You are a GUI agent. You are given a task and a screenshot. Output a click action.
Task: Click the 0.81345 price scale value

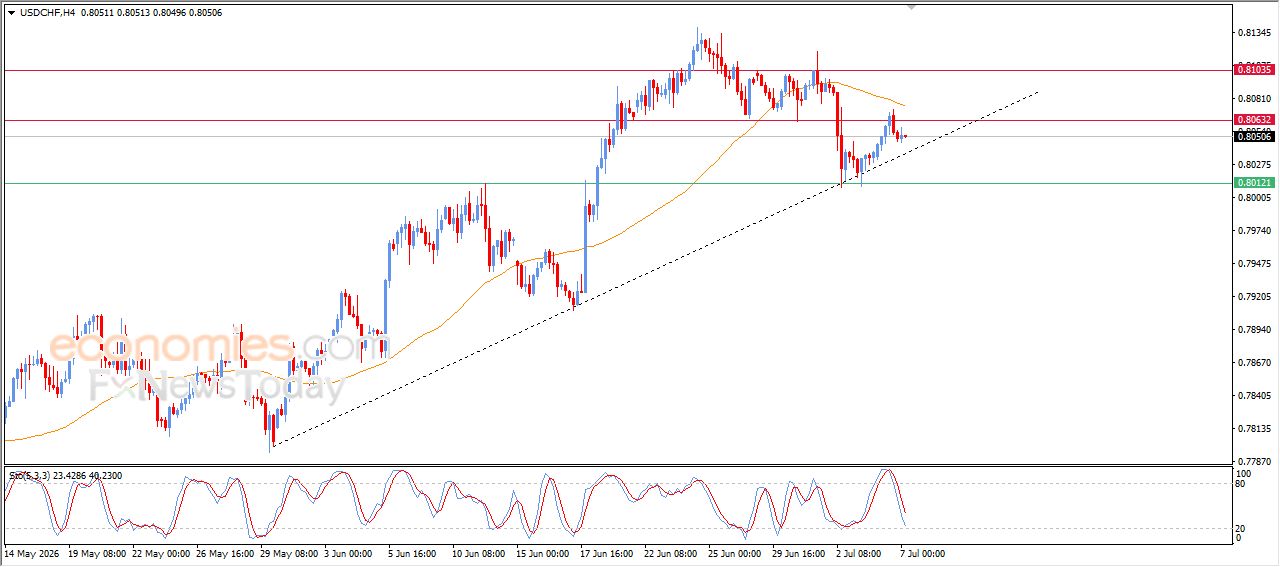[x=1254, y=33]
